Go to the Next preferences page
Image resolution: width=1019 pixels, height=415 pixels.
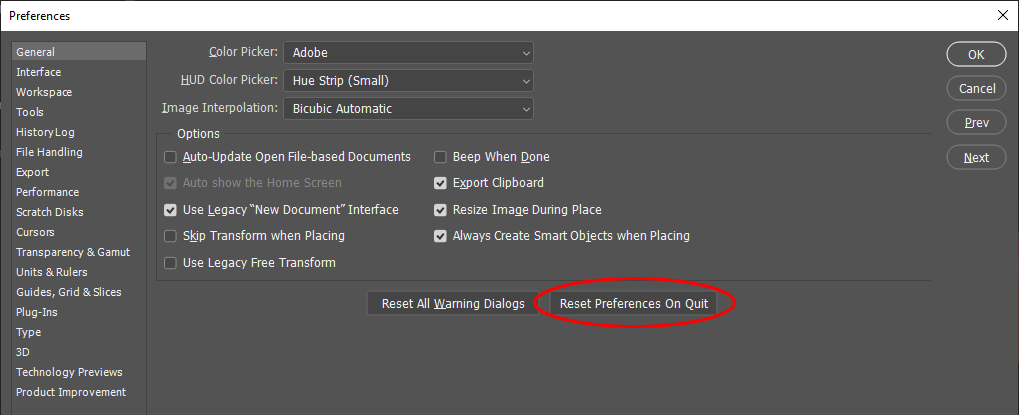976,157
